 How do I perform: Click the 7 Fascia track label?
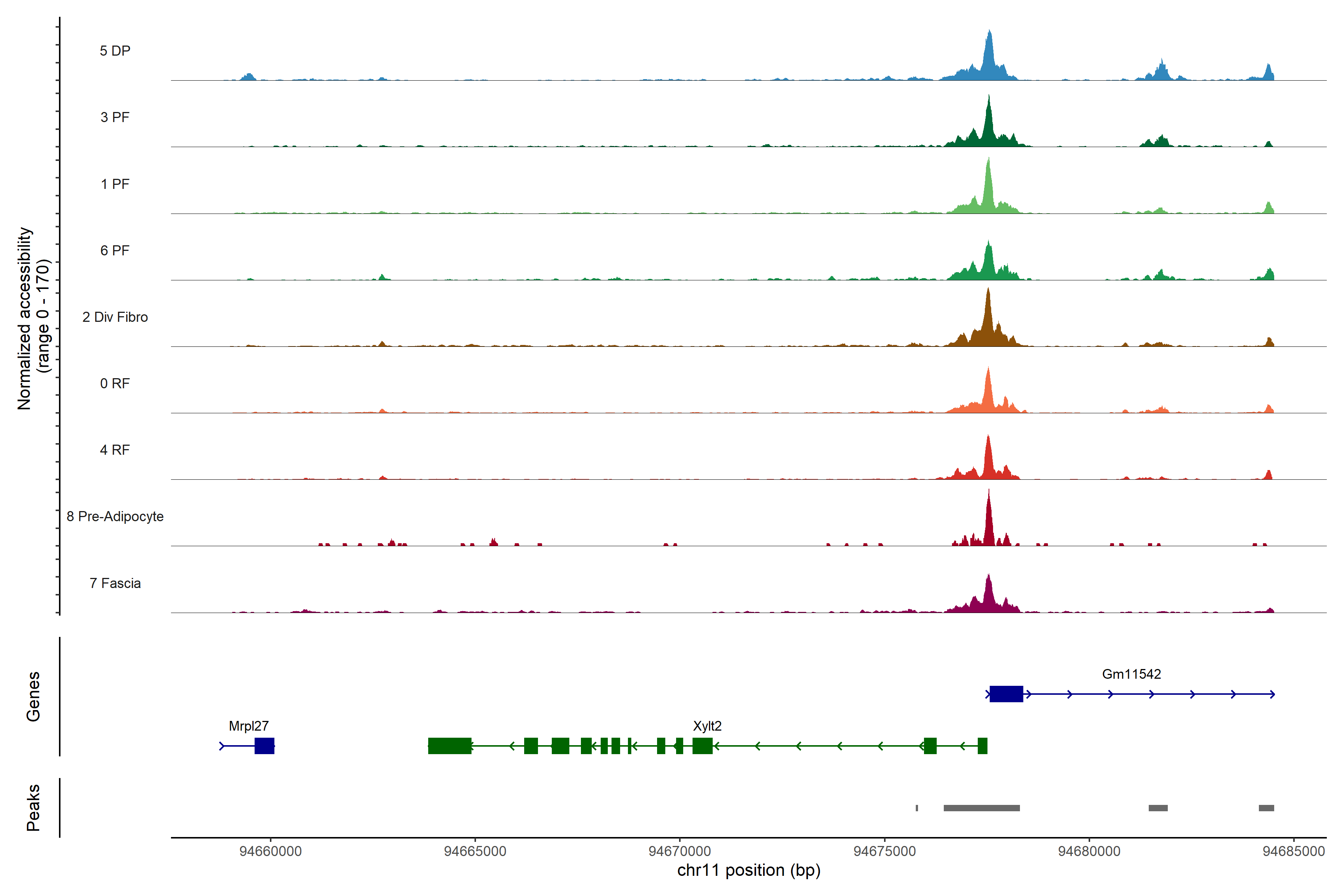(x=115, y=584)
